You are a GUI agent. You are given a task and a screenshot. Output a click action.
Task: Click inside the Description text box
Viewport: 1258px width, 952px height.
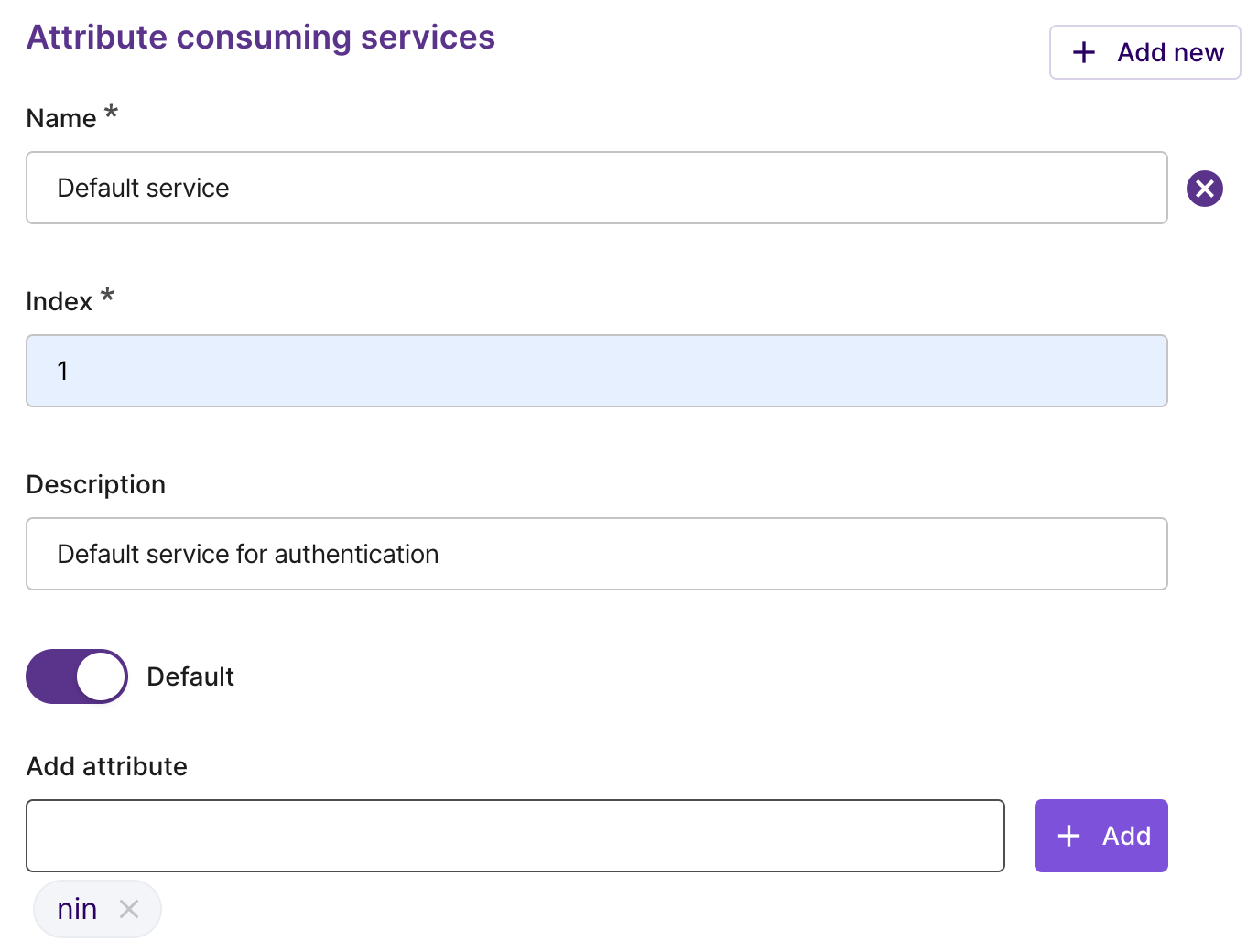(596, 553)
